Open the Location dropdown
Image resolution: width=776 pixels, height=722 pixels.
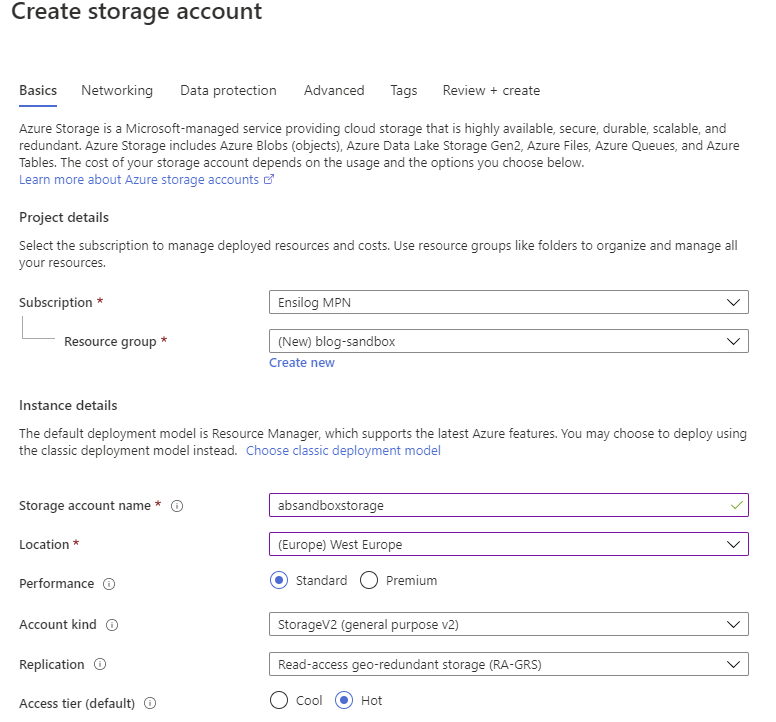(509, 544)
